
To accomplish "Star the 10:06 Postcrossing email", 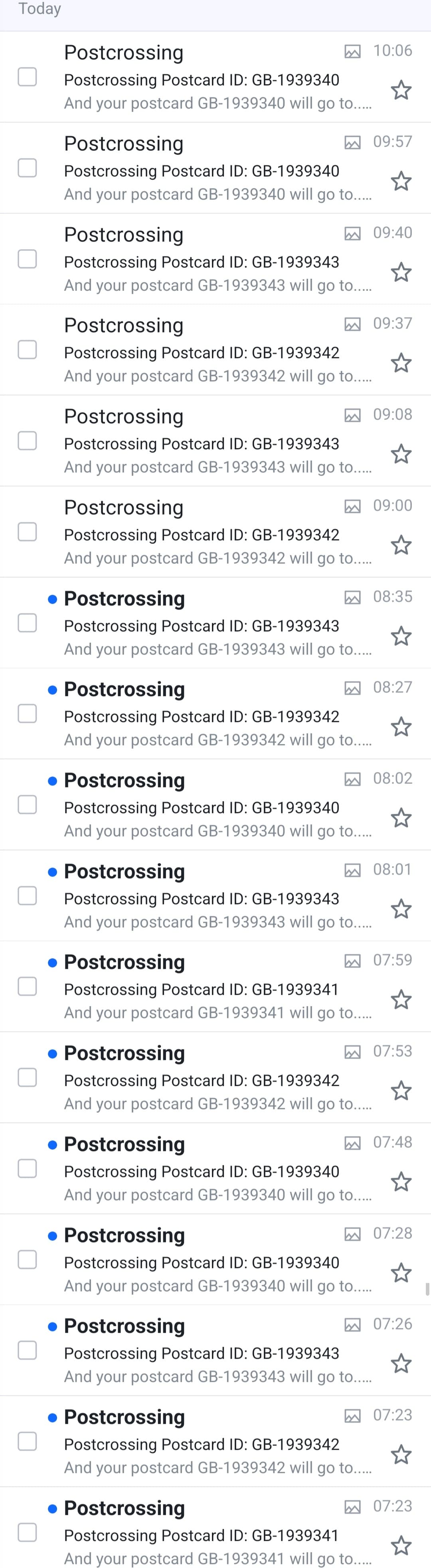I will (x=401, y=91).
